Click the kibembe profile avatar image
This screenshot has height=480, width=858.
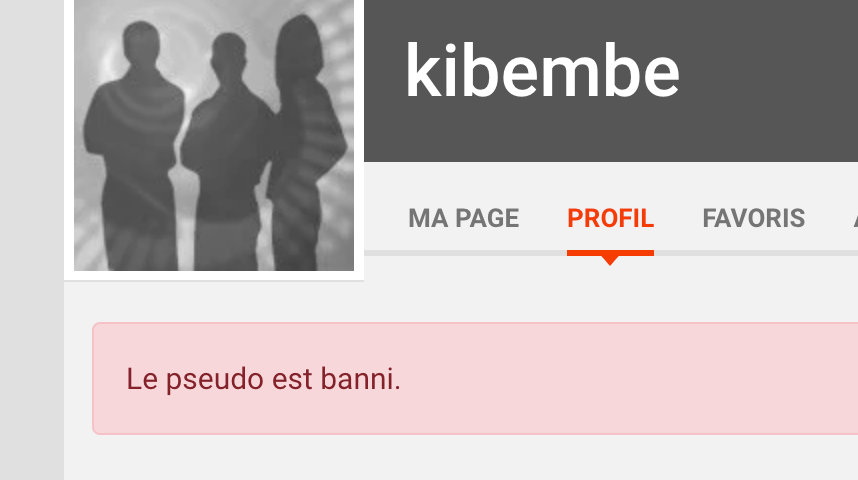click(x=214, y=135)
